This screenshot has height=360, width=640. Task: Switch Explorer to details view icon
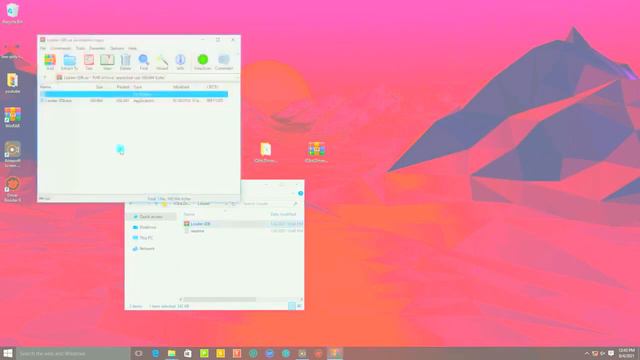coord(292,306)
